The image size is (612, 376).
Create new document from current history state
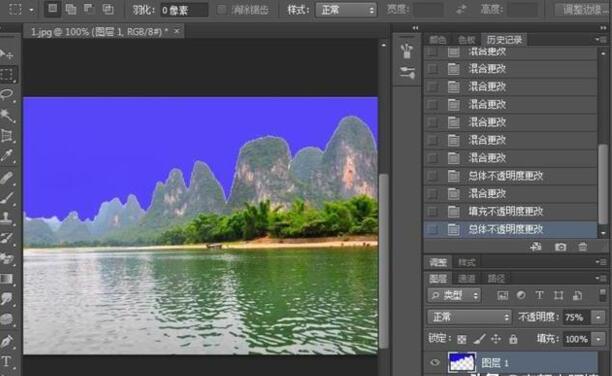pos(536,247)
